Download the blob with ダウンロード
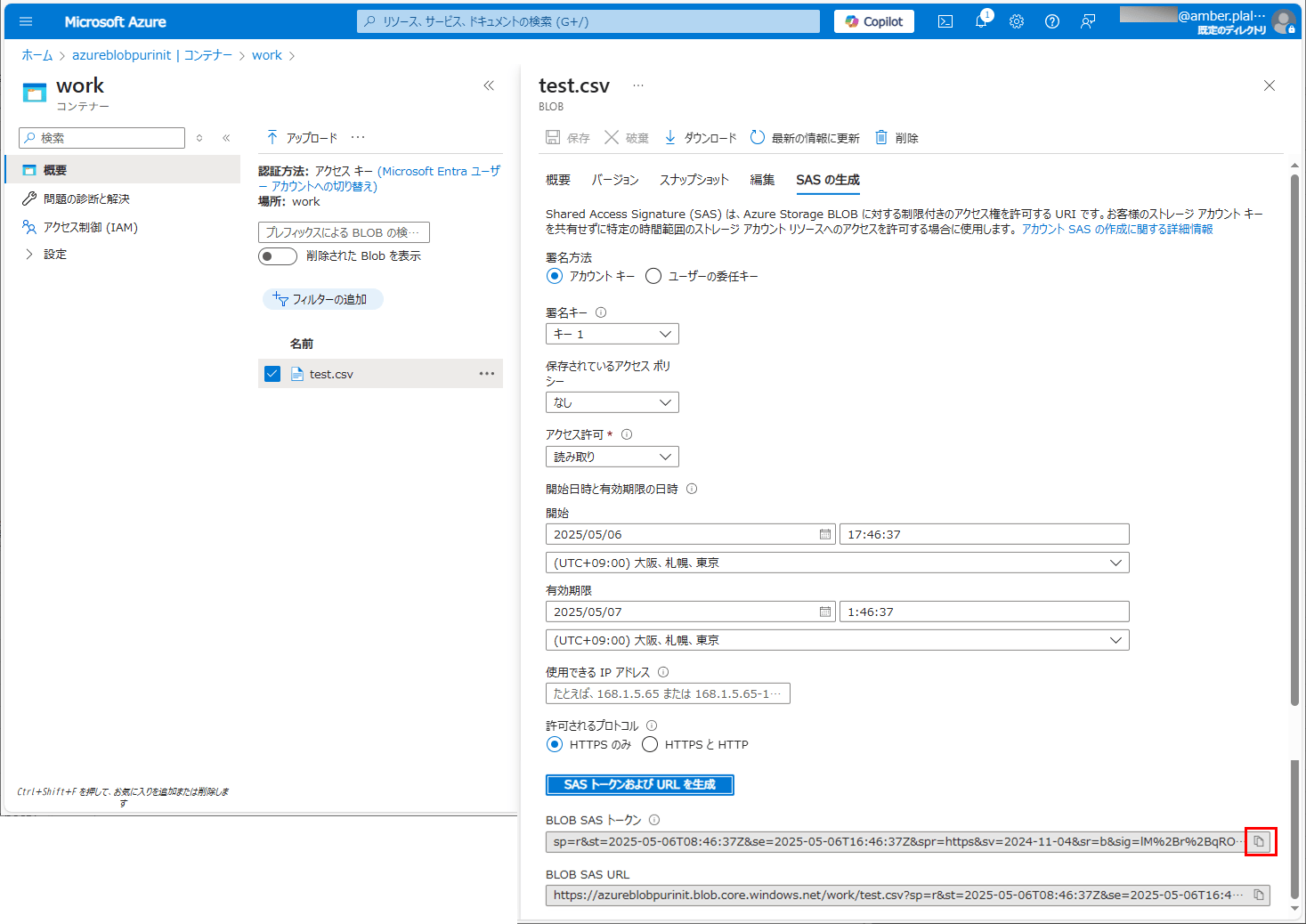1306x924 pixels. (x=701, y=138)
